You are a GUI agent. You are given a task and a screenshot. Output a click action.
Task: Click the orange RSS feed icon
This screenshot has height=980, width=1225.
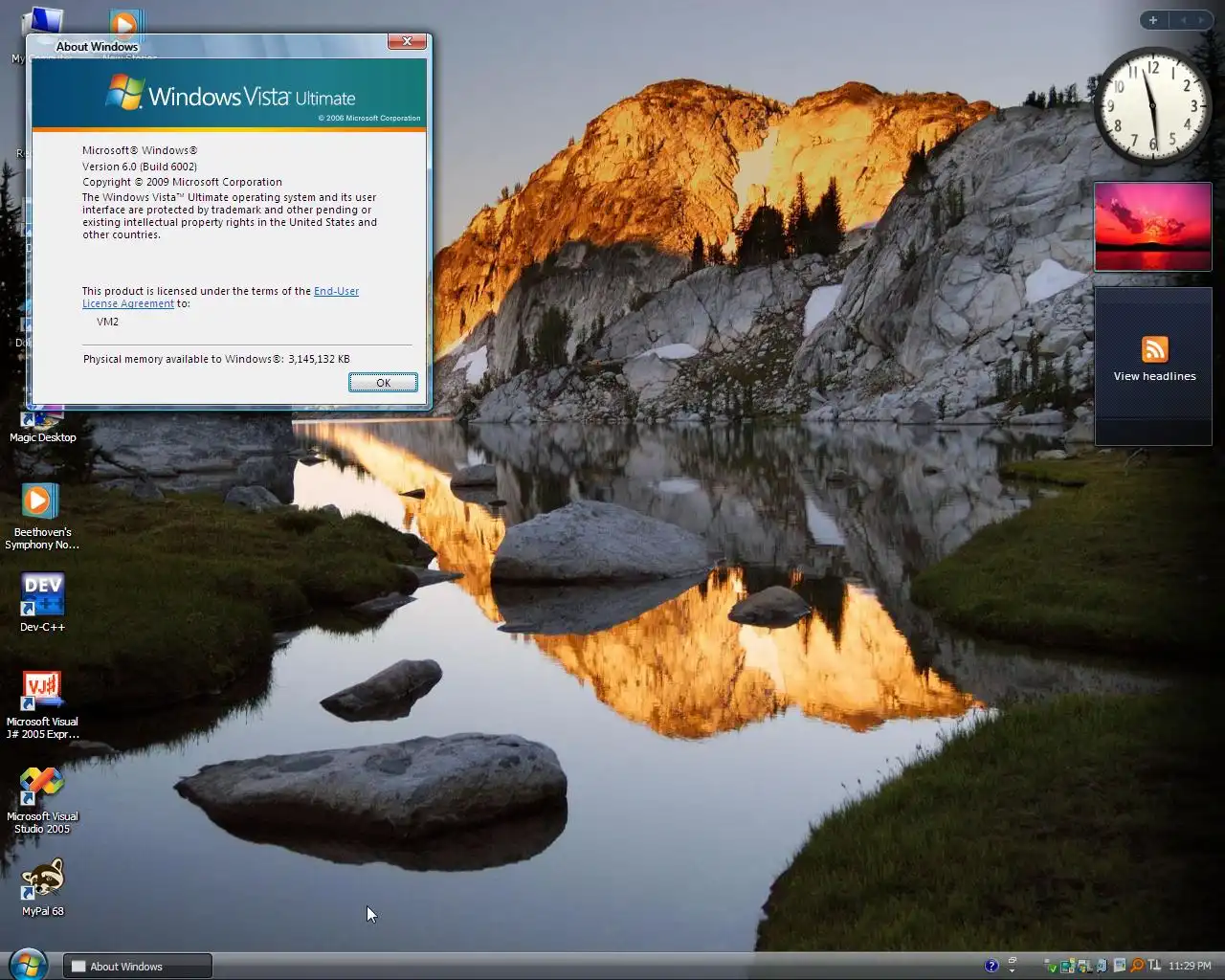point(1154,349)
